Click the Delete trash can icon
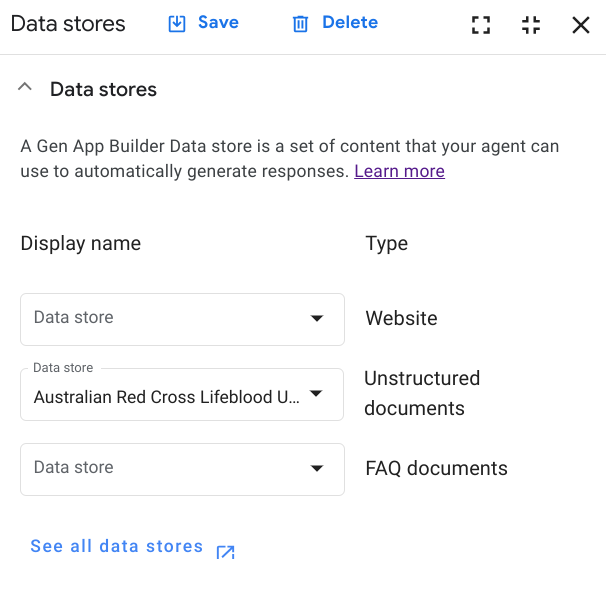This screenshot has height=596, width=606. 300,24
